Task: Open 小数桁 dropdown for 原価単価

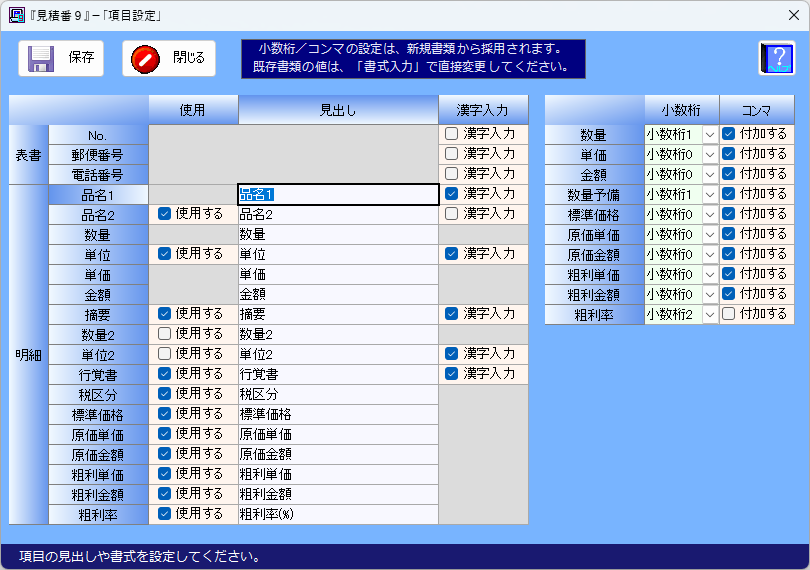Action: coord(710,234)
